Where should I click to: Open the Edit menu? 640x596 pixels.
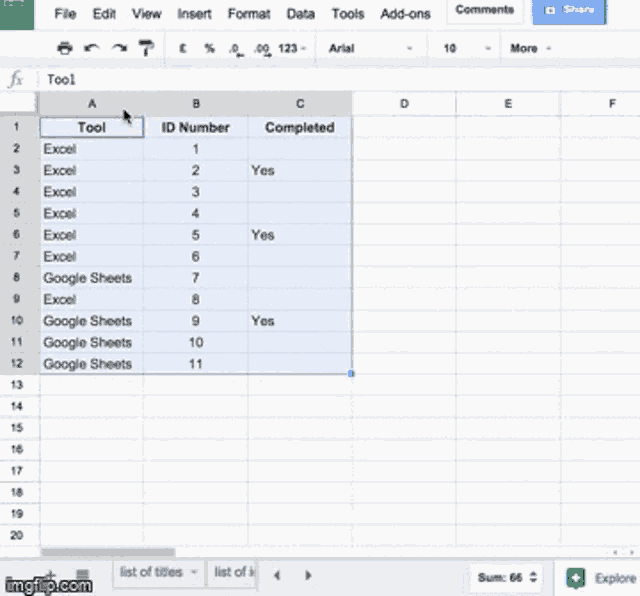[104, 14]
